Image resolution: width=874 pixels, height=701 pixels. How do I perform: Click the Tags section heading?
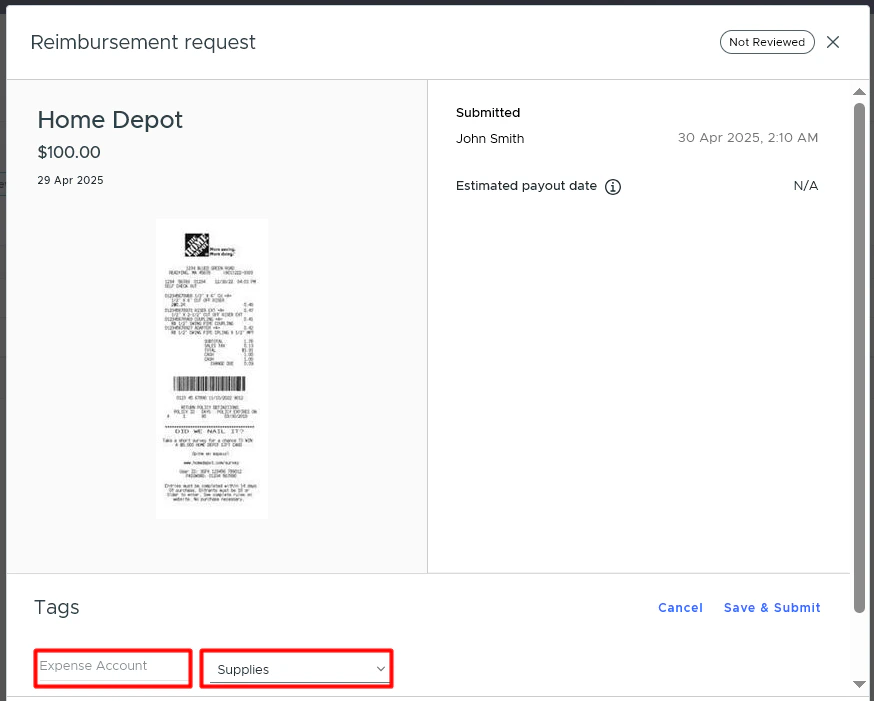(57, 607)
